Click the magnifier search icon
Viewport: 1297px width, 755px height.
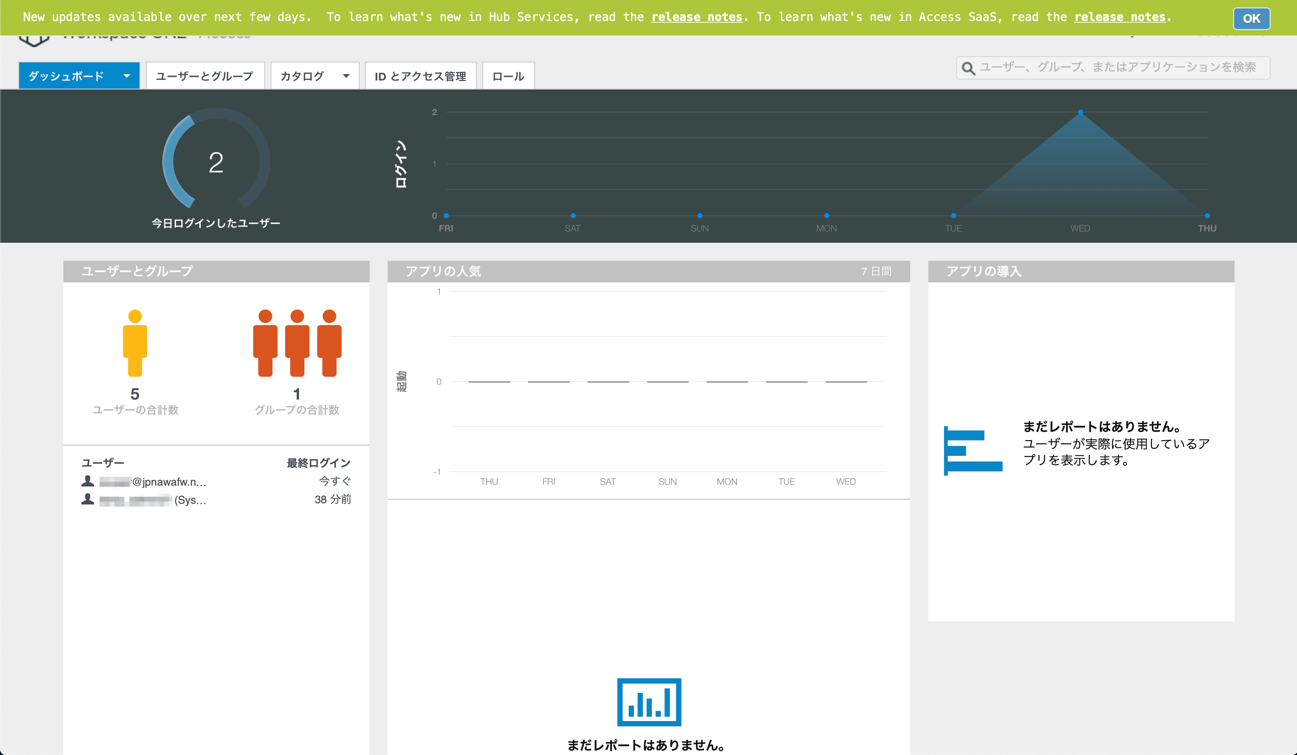pyautogui.click(x=968, y=68)
